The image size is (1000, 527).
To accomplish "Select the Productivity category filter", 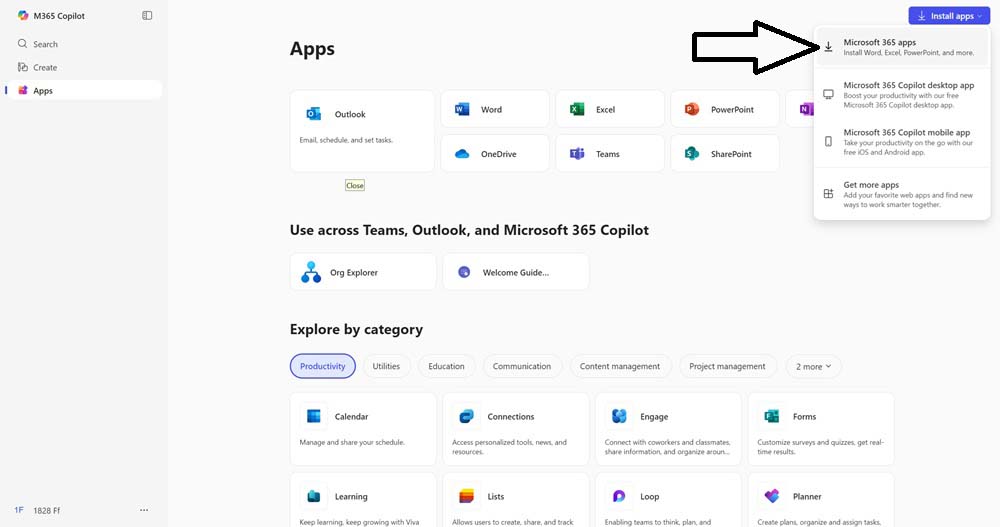I will tap(322, 366).
